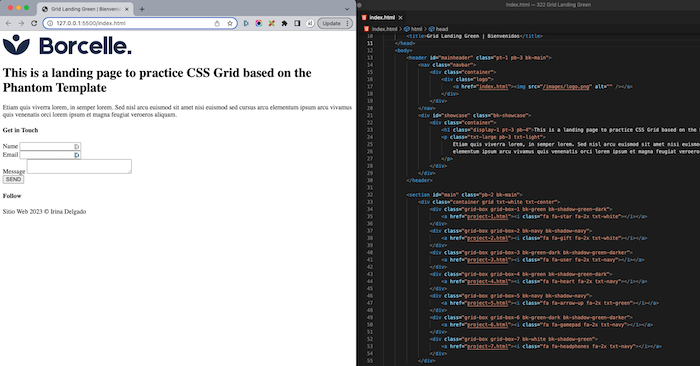Click the page heading about CSS Grid practice
700x366 pixels.
point(157,80)
